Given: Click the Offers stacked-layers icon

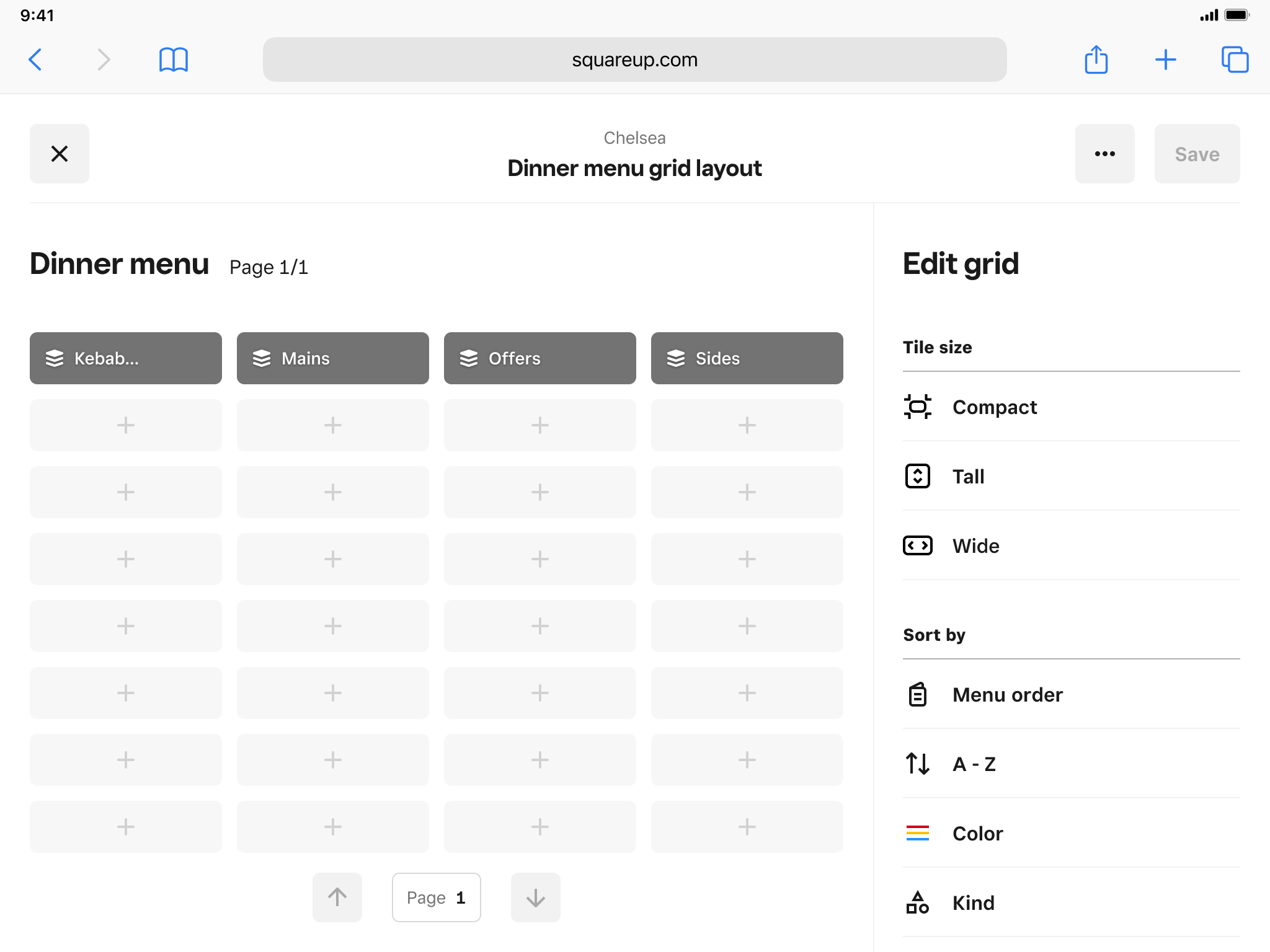Looking at the screenshot, I should click(x=469, y=358).
